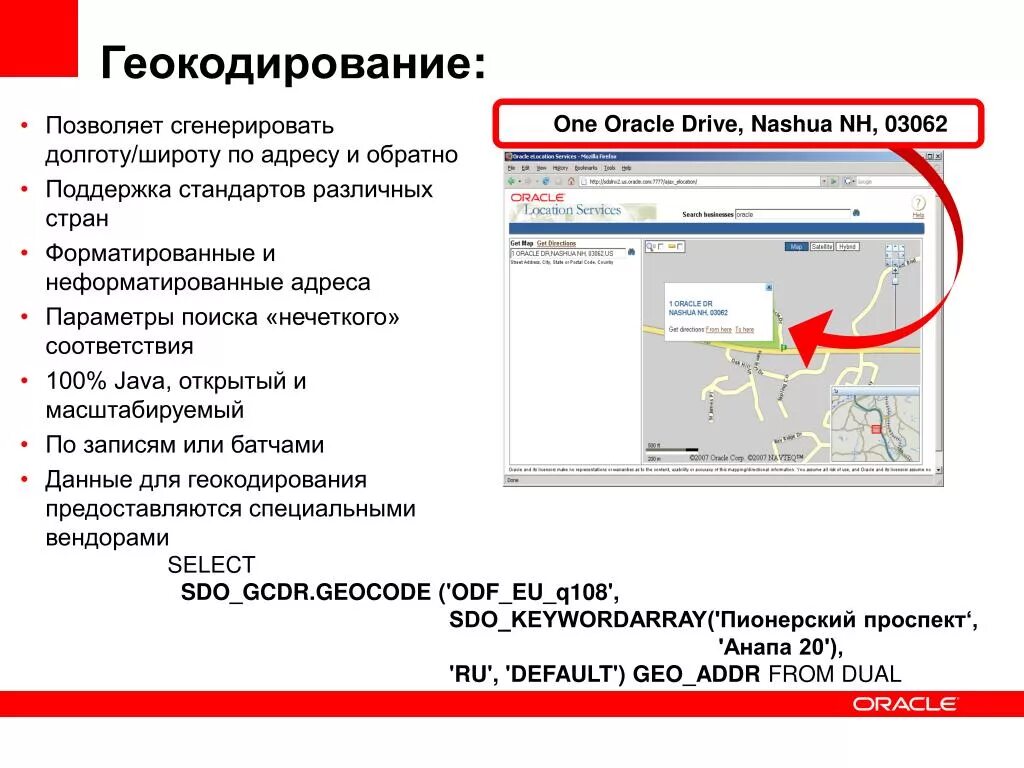Open the View menu in Firefox
This screenshot has width=1024, height=768.
point(541,168)
